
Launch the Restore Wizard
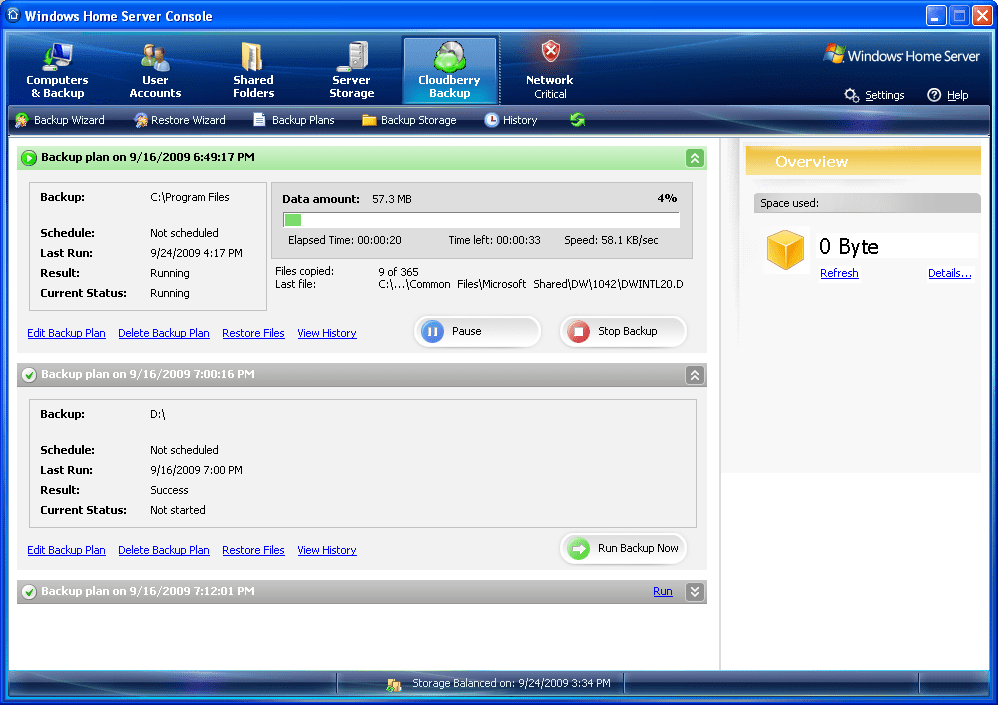(x=180, y=120)
